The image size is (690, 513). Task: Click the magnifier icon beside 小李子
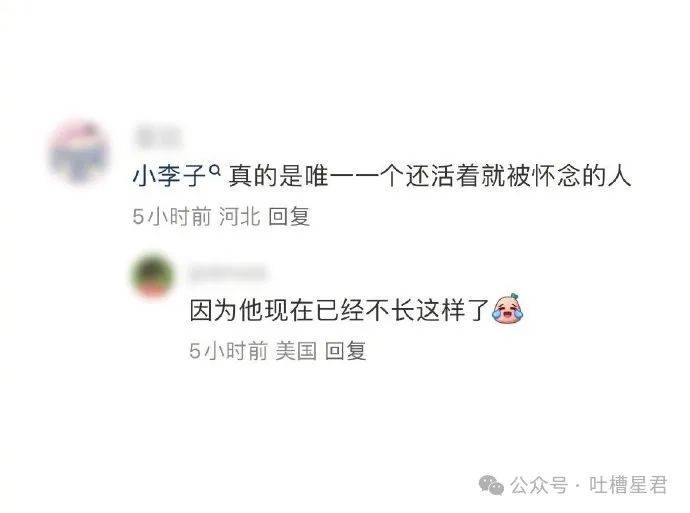coord(214,169)
